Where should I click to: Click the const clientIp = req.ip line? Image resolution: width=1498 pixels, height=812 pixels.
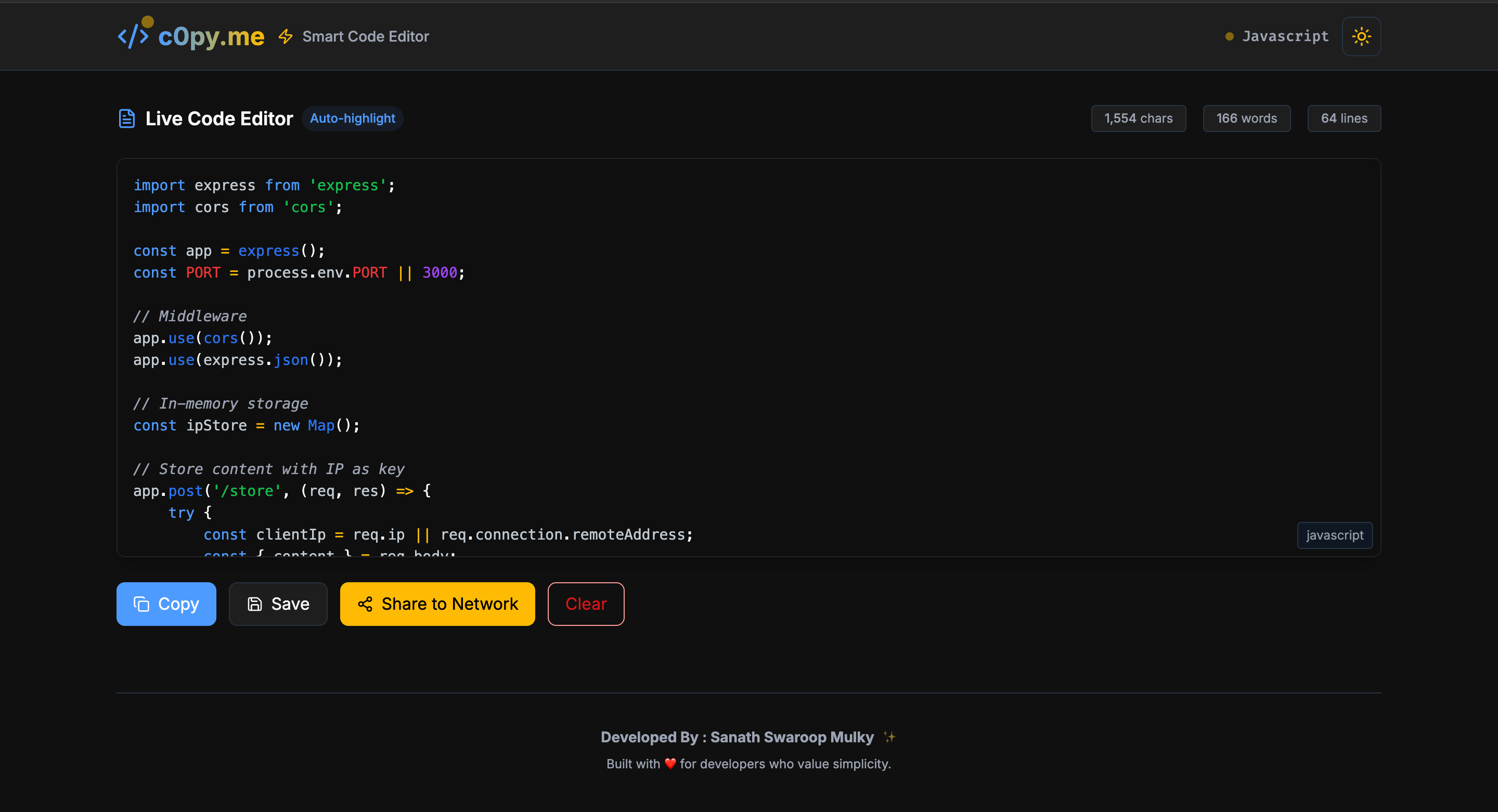[x=448, y=535]
